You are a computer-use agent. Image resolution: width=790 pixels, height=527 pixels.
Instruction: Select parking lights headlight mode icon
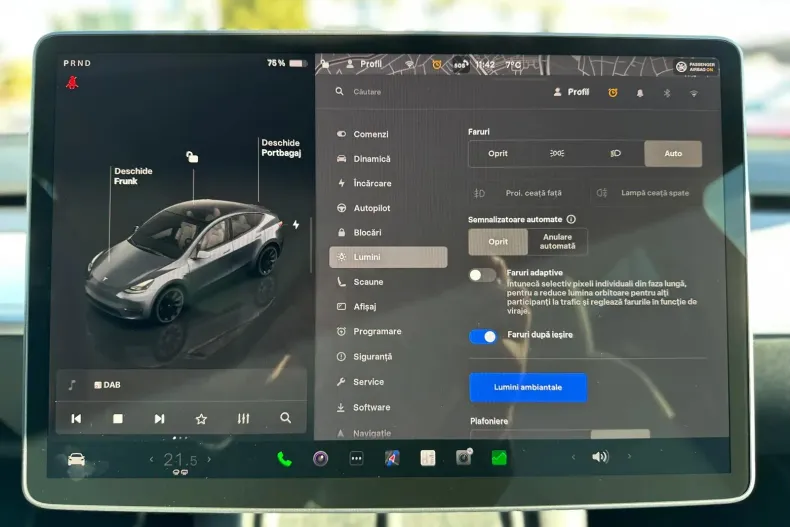tap(557, 154)
